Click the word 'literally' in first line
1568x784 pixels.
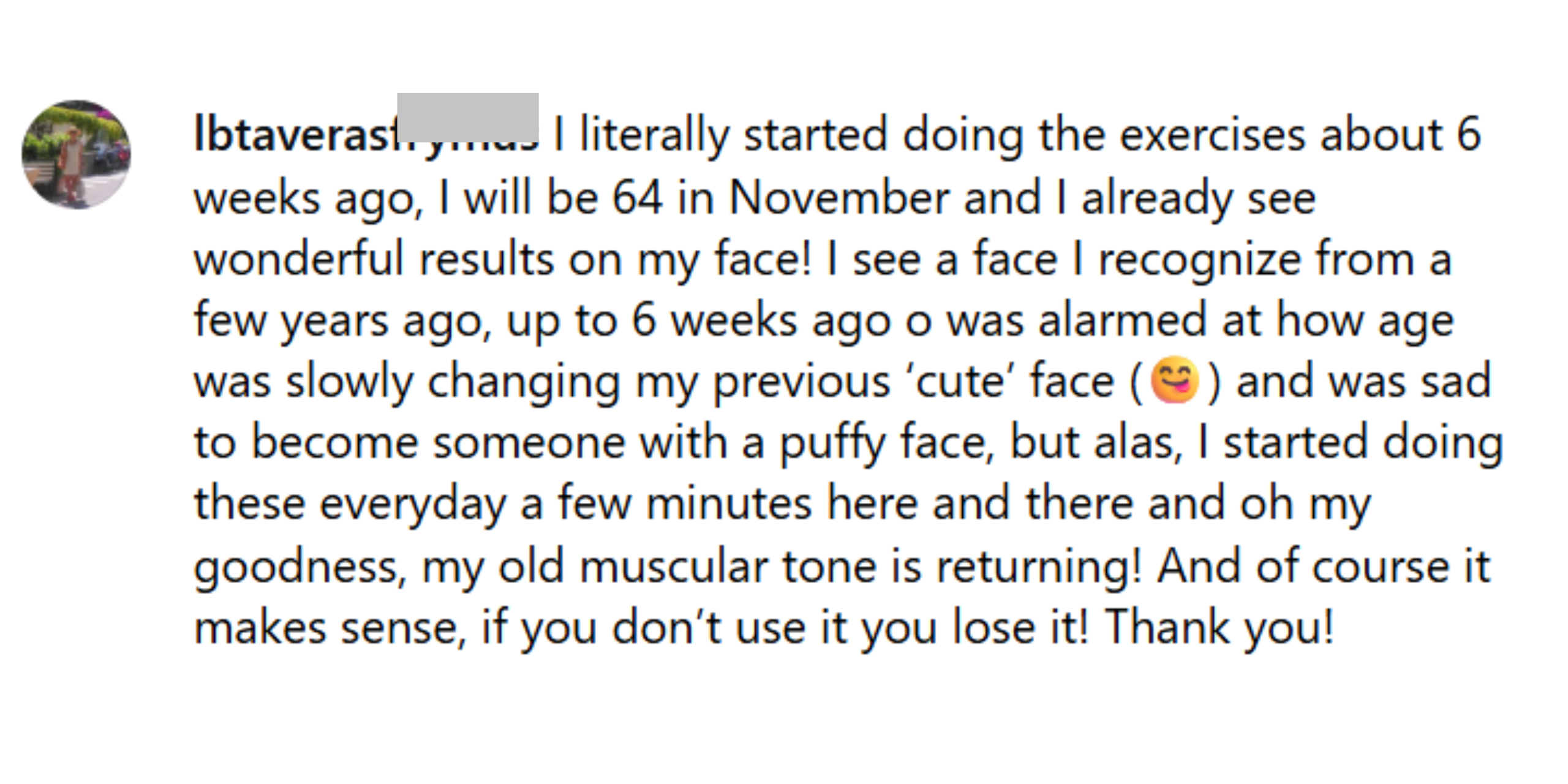pos(654,136)
